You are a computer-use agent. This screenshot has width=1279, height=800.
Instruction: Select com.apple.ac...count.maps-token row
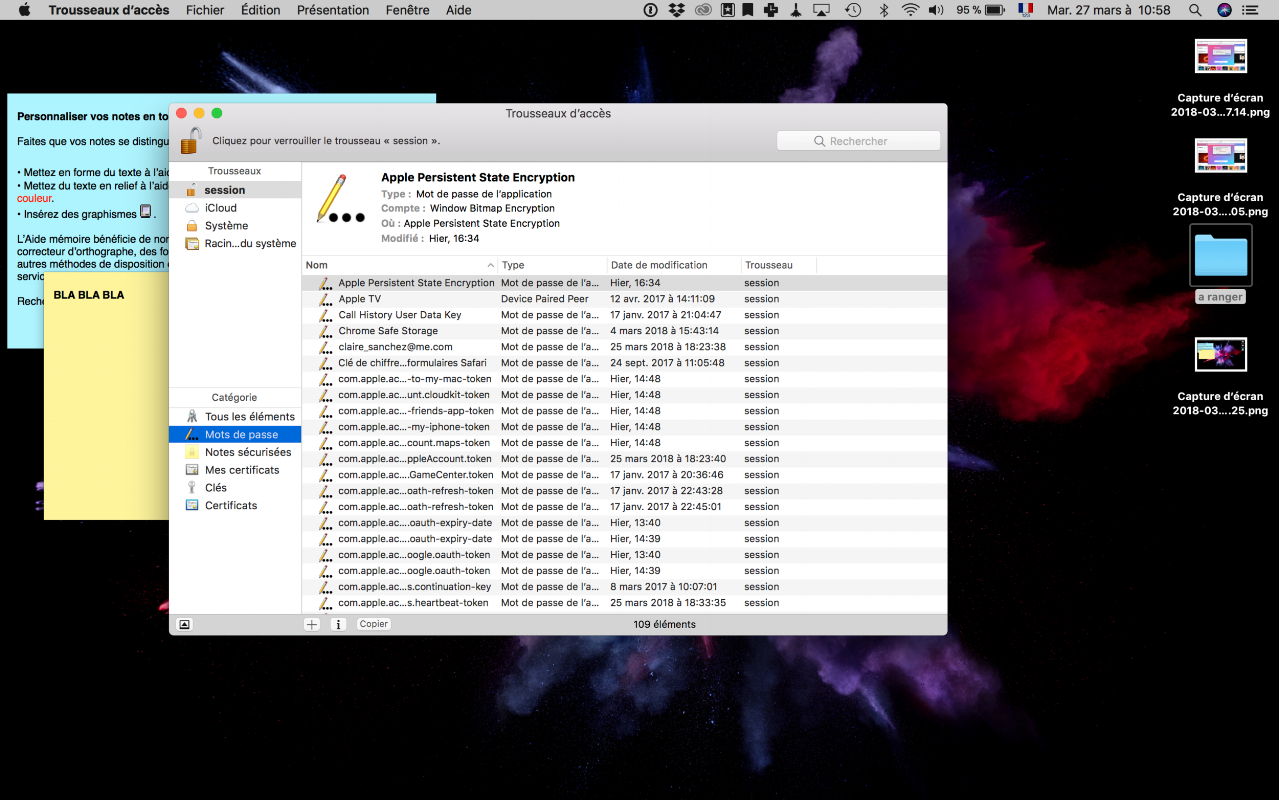(x=624, y=443)
